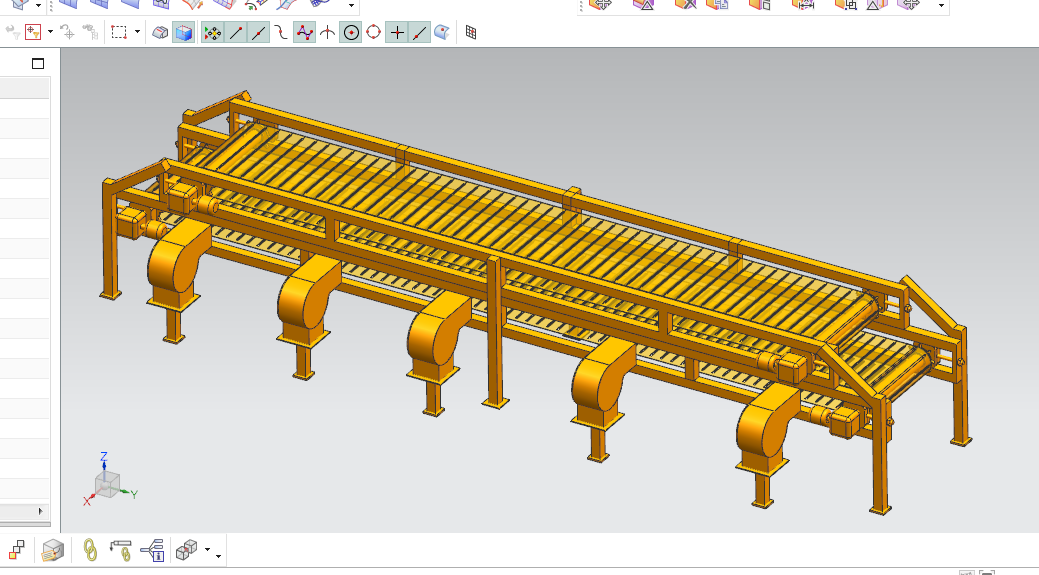This screenshot has height=575, width=1039.
Task: Click the Bounded Grid point icon
Action: [x=470, y=32]
